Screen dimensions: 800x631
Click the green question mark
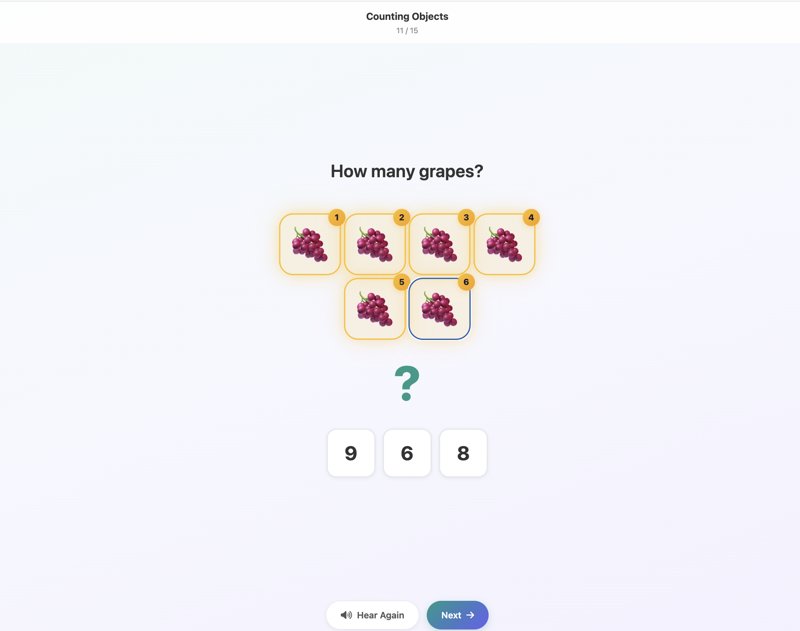click(x=407, y=384)
